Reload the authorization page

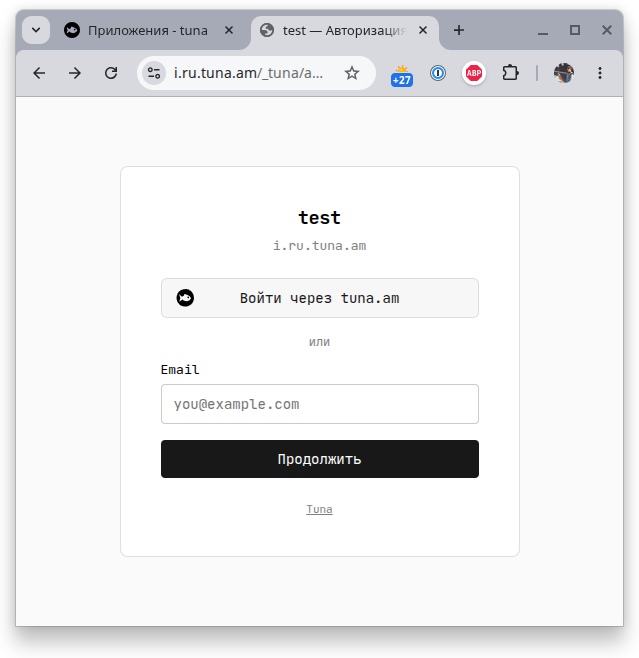click(111, 73)
